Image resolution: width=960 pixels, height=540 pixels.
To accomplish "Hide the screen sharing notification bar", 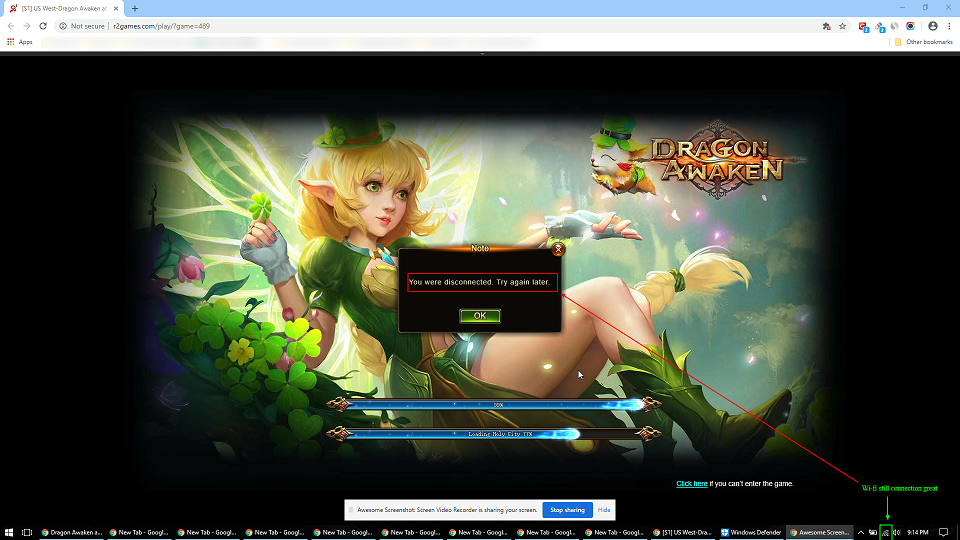I will (x=604, y=510).
